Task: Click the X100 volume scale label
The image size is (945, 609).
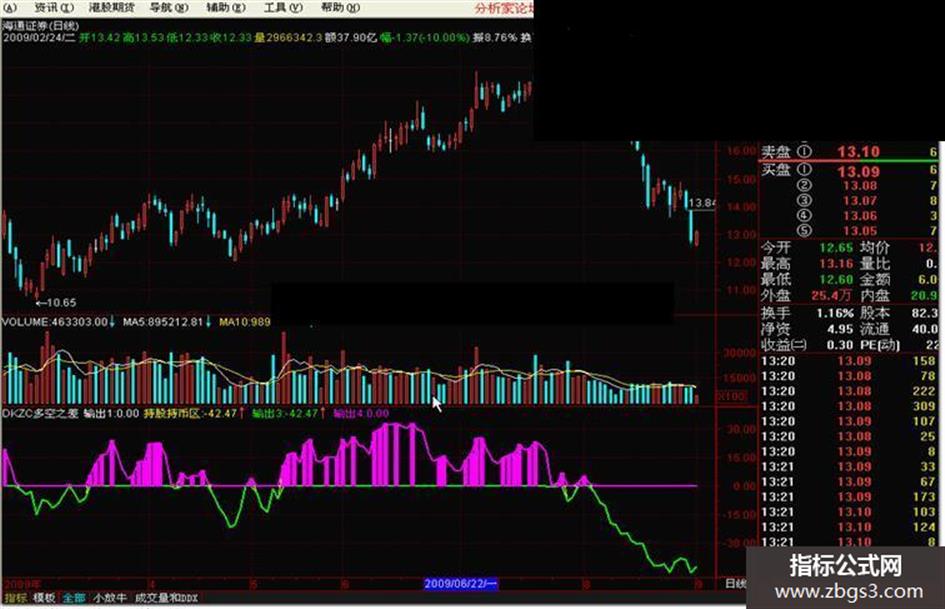Action: pyautogui.click(x=730, y=396)
